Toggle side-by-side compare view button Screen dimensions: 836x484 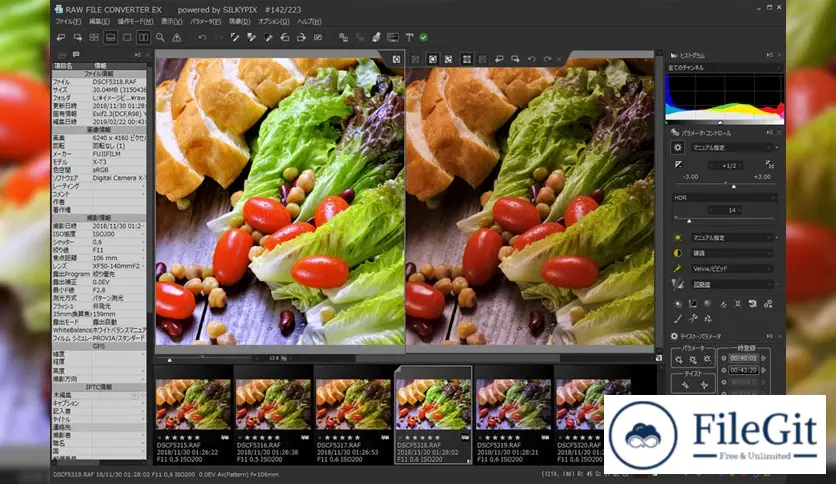[143, 37]
